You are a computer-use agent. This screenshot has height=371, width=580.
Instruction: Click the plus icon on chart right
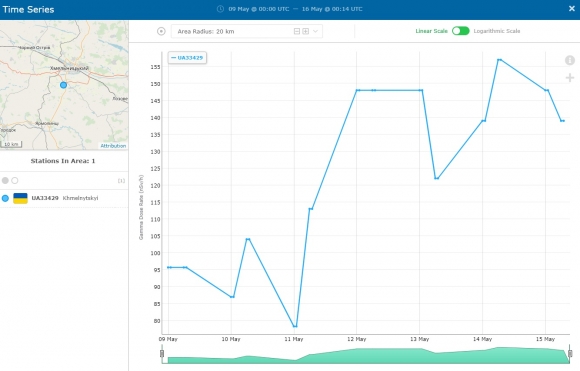(x=570, y=78)
